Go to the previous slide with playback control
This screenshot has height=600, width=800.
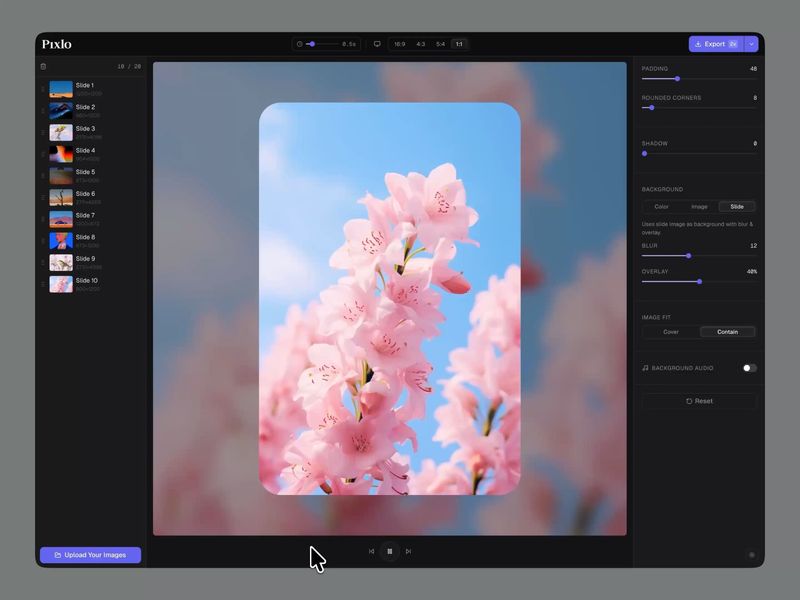click(x=370, y=551)
